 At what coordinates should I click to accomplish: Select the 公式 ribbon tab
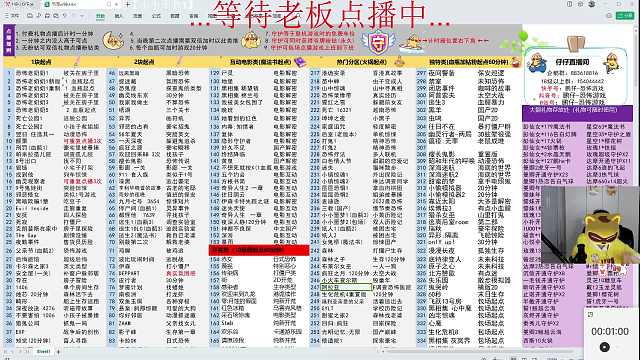[x=156, y=16]
